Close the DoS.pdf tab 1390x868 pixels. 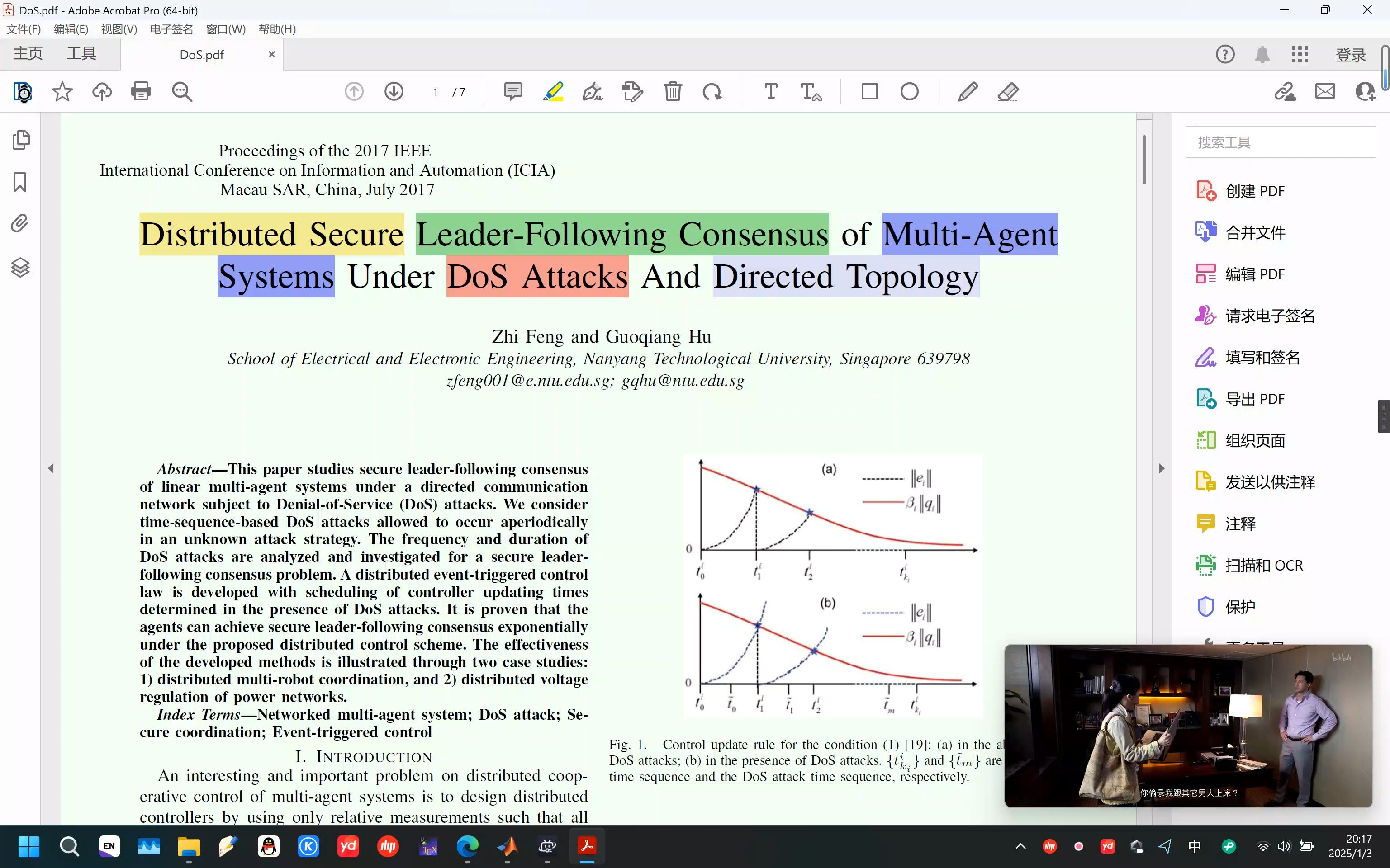272,54
